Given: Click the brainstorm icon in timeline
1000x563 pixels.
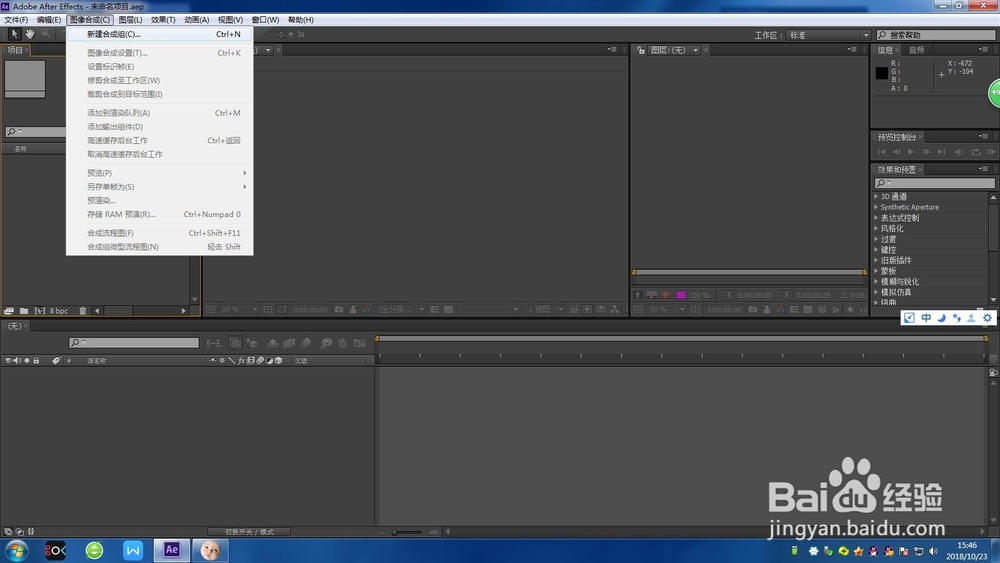Looking at the screenshot, I should pos(326,343).
